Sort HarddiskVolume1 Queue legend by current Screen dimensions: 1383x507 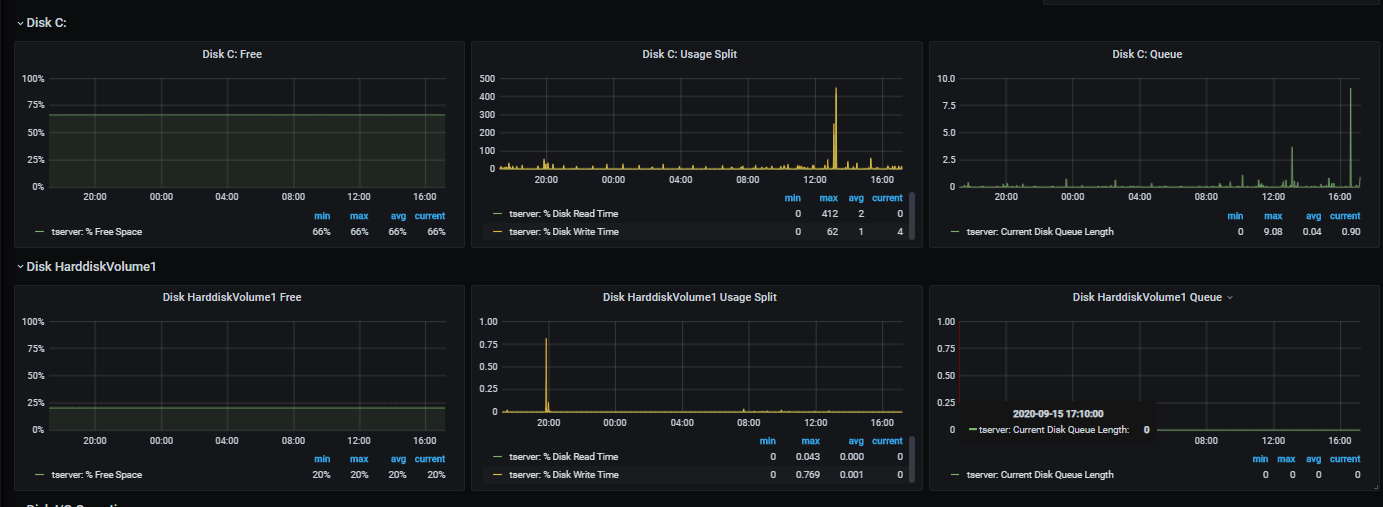1345,459
